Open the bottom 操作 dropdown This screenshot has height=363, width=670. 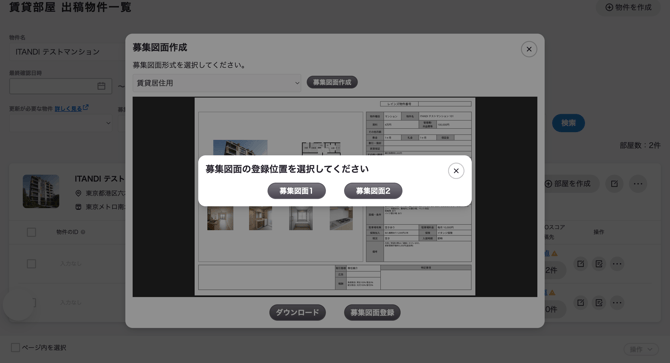click(x=641, y=349)
